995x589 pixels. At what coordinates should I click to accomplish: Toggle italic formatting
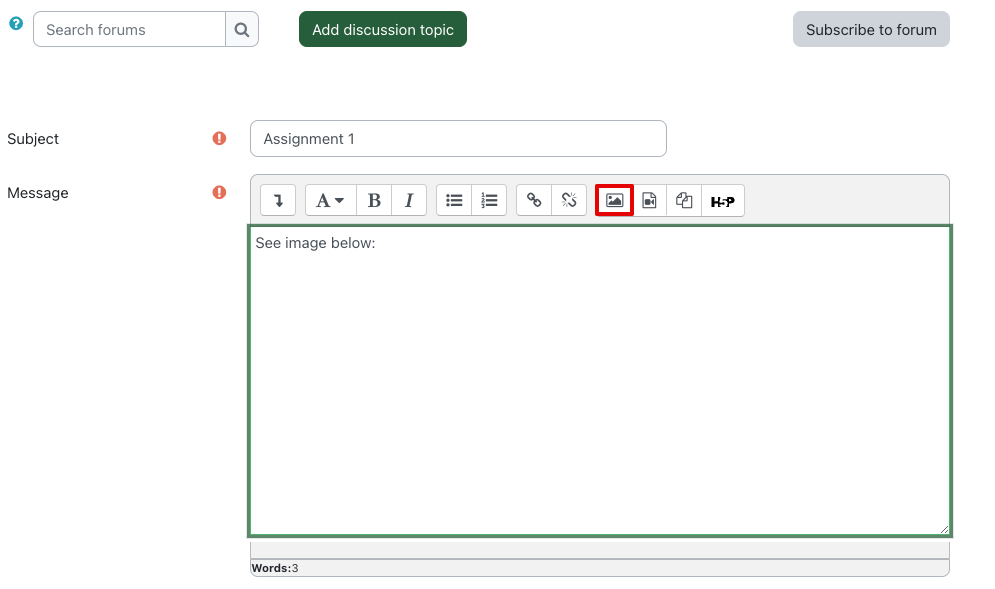click(x=409, y=200)
